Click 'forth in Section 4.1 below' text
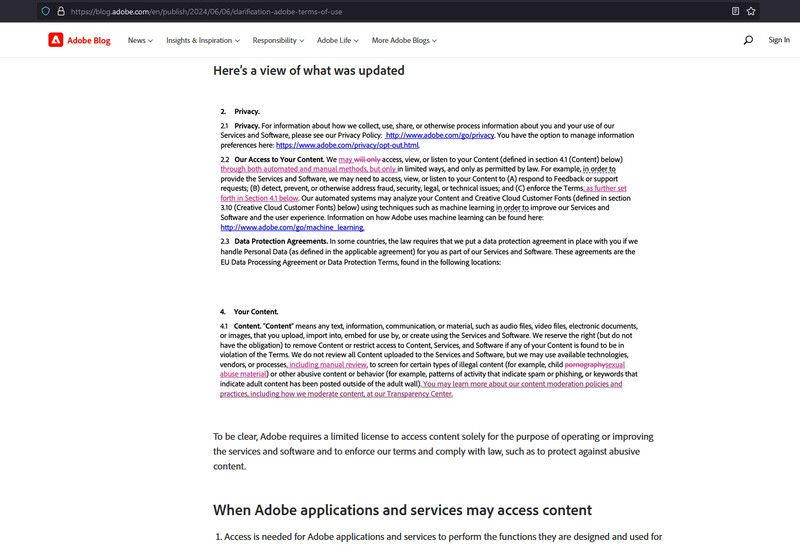Screen dimensions: 800x546 point(259,198)
